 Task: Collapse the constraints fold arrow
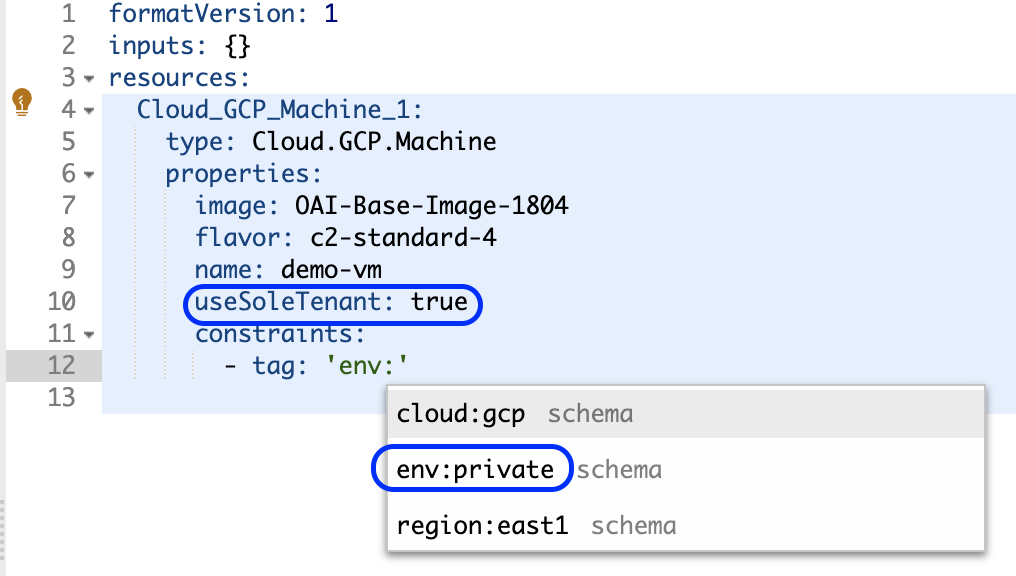pos(90,334)
